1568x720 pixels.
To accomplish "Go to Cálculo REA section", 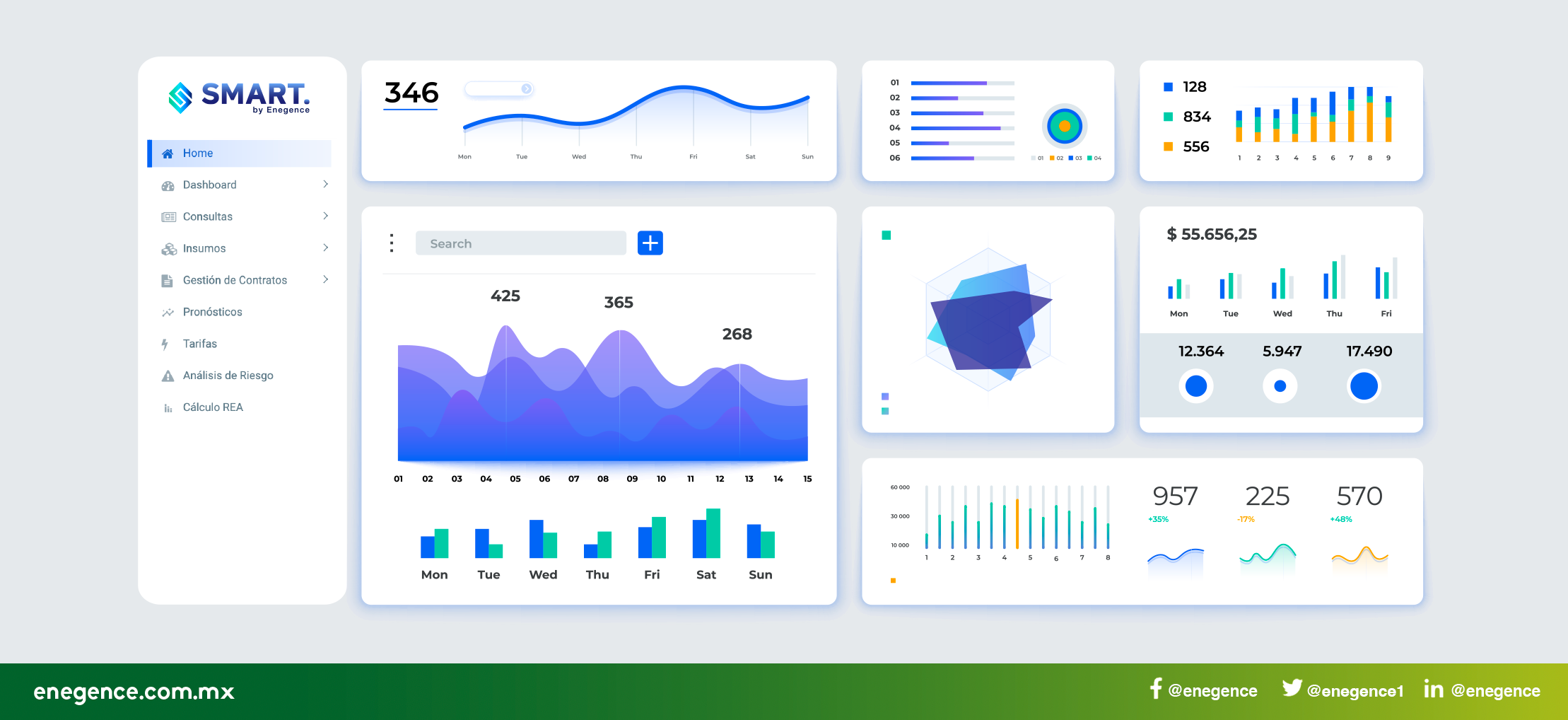I will pyautogui.click(x=212, y=407).
